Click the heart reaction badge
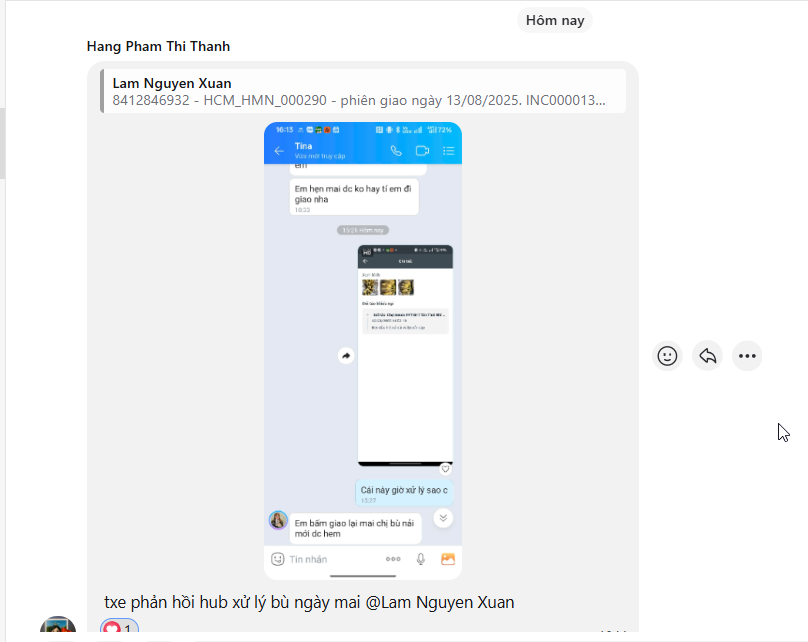Screen dimensions: 808x642 pos(119,628)
